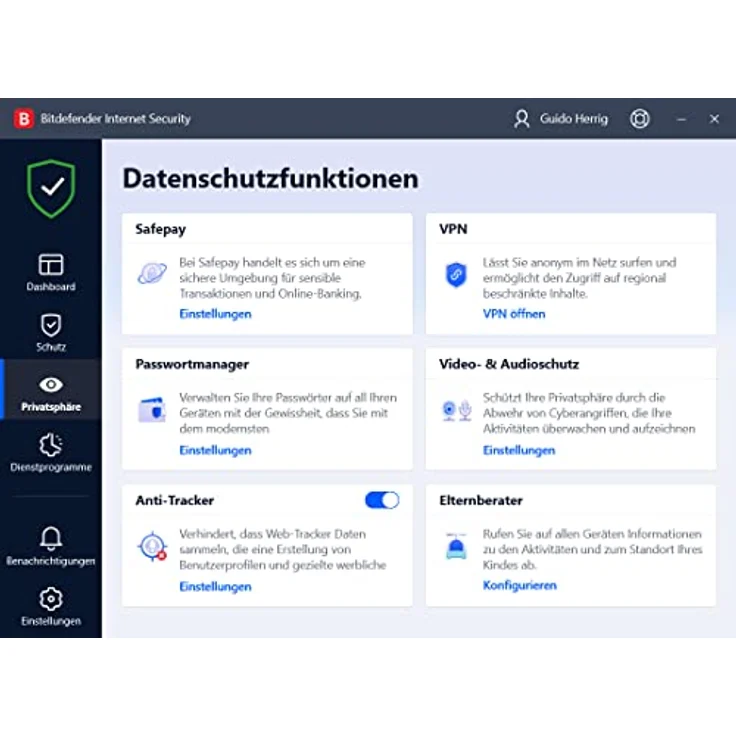Open the Einstellungen sidebar section
This screenshot has height=736, width=736.
click(51, 606)
